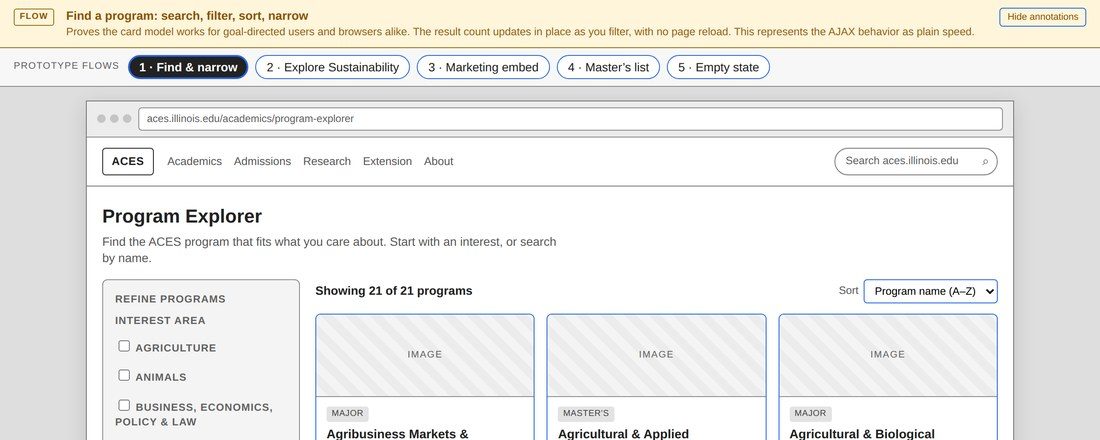Viewport: 1100px width, 440px height.
Task: Open the Agricultural & Applied card image
Action: 657,355
